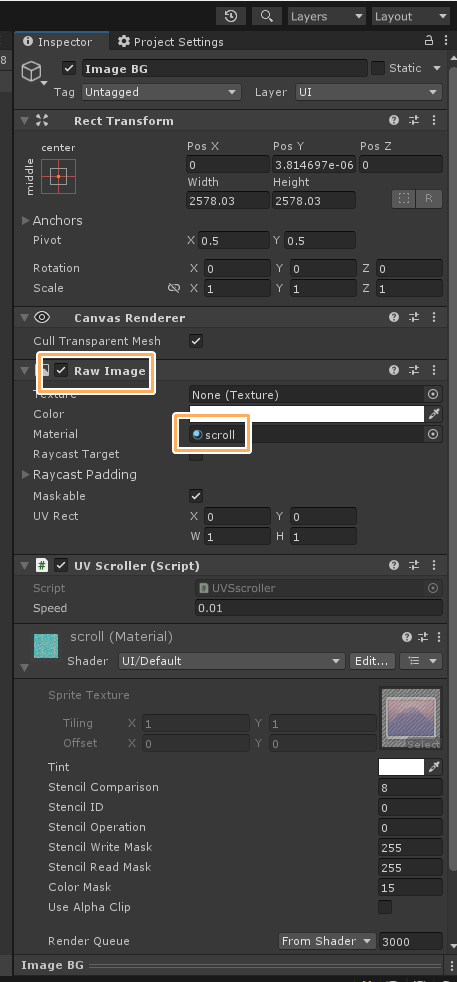Expand the Anchors foldout
Viewport: 457px width, 982px height.
[26, 220]
